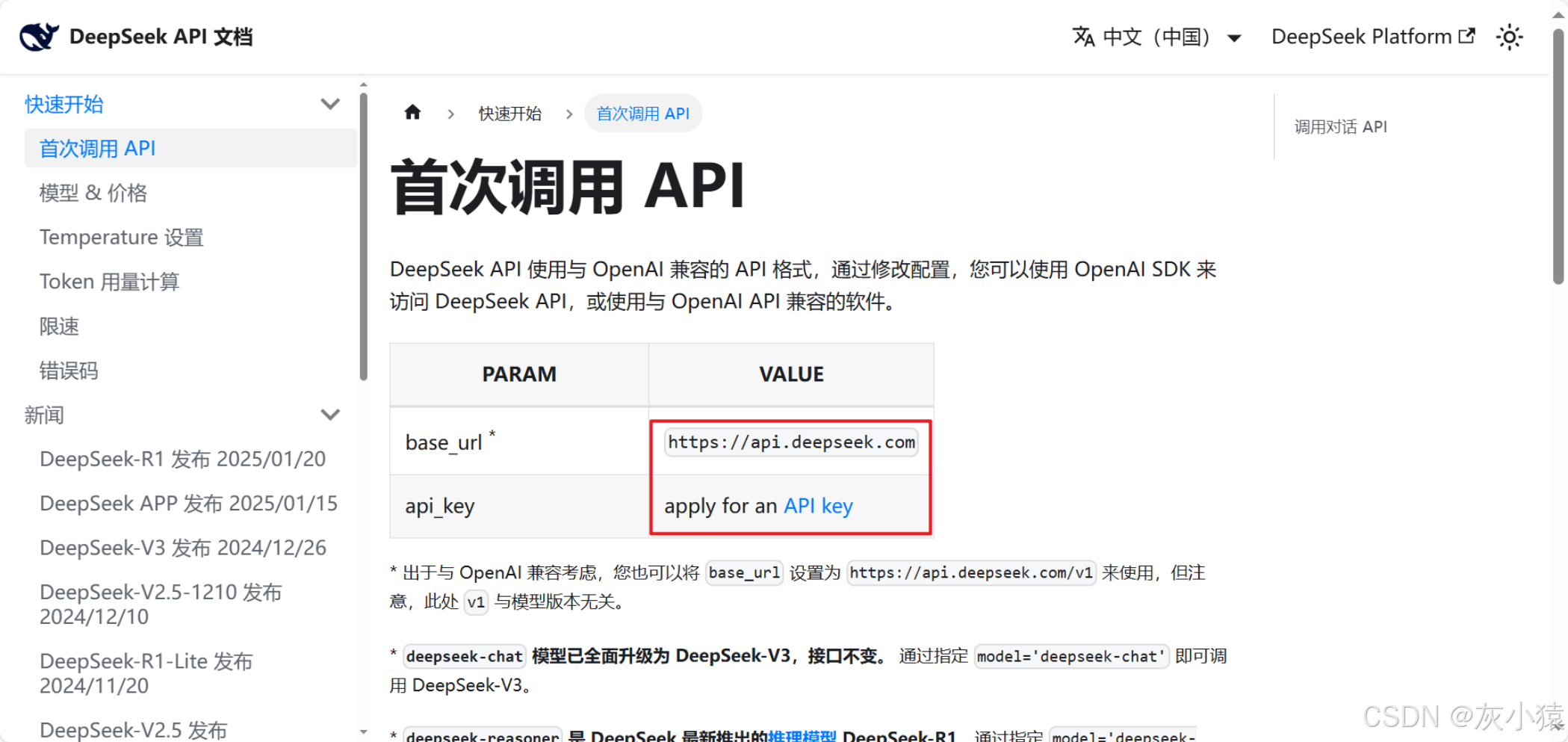This screenshot has height=742, width=1568.
Task: Open the 错误码 sidebar page
Action: (69, 371)
